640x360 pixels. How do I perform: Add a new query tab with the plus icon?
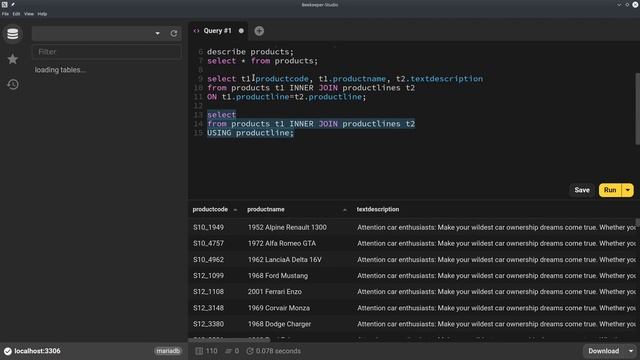[259, 31]
